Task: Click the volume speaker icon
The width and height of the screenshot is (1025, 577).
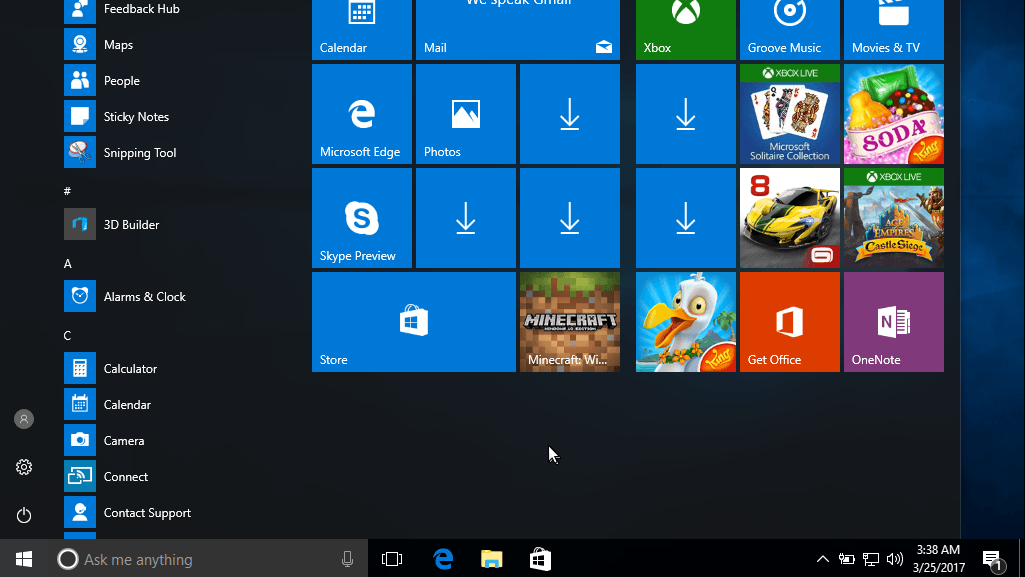Action: [895, 559]
